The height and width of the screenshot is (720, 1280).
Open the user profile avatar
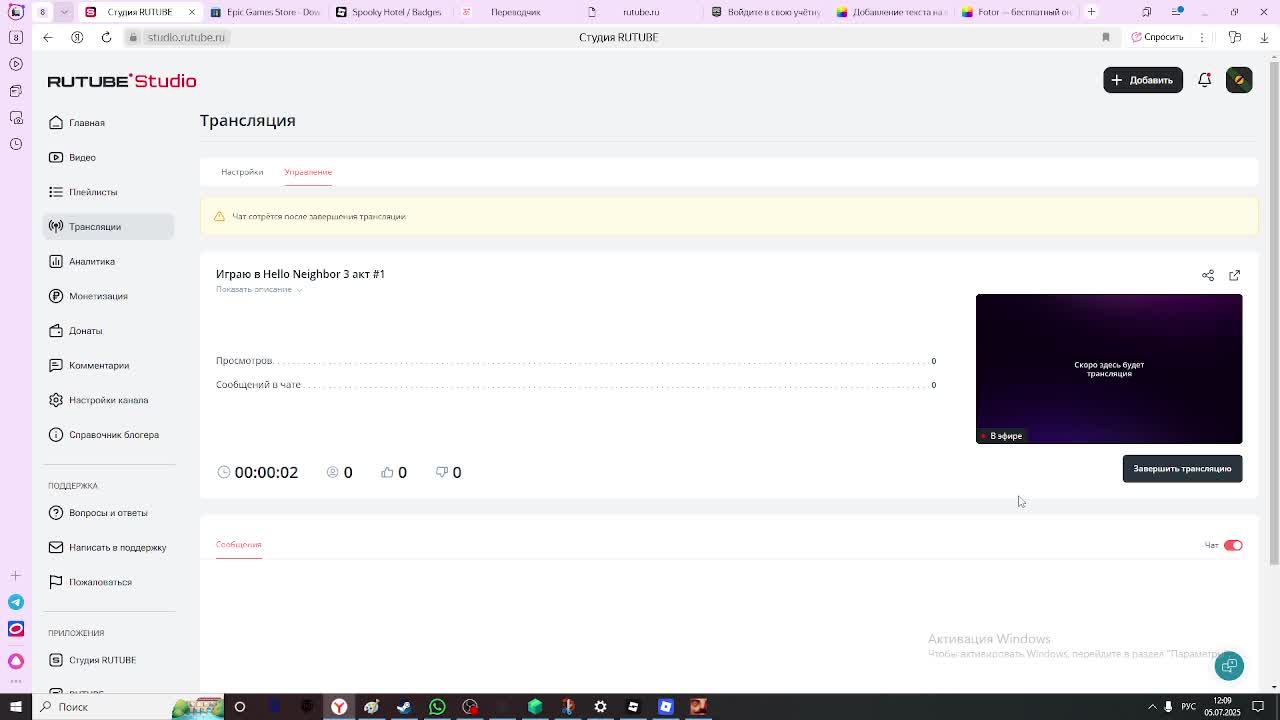(1239, 80)
